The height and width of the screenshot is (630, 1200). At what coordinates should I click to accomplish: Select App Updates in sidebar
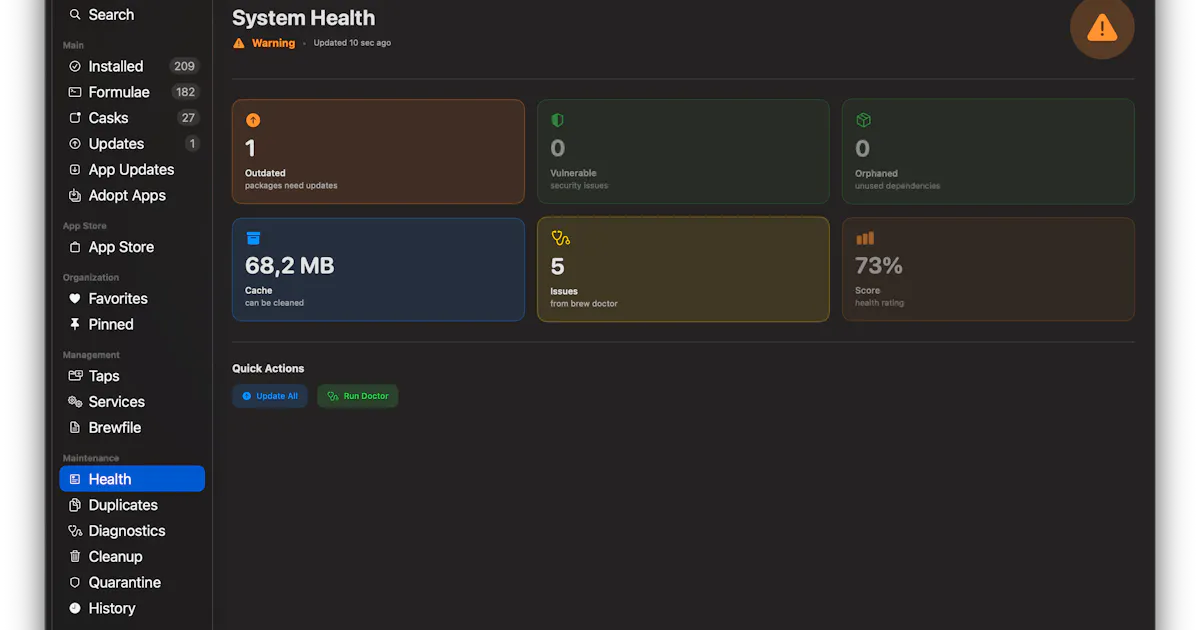[x=132, y=170]
